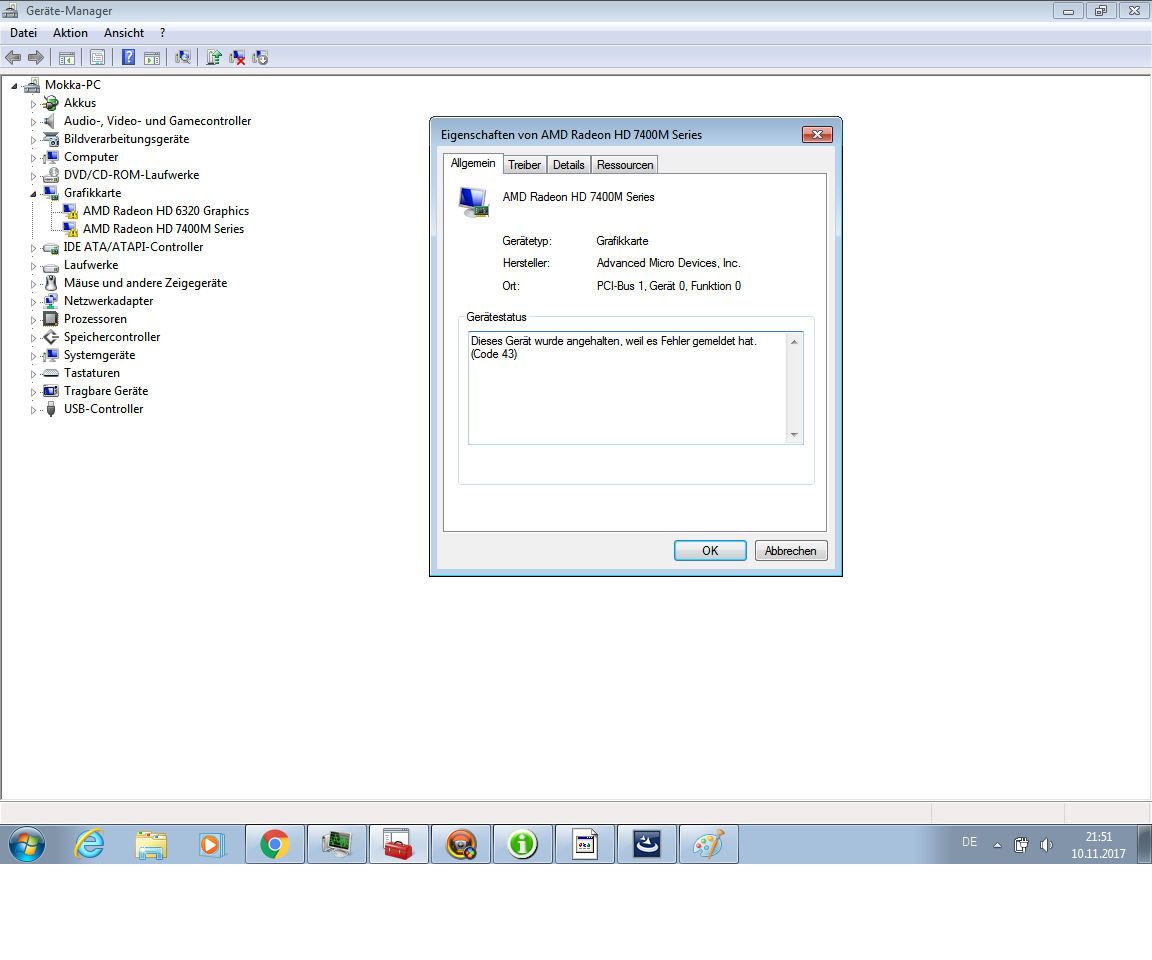Select the Computer tree item

coord(91,157)
